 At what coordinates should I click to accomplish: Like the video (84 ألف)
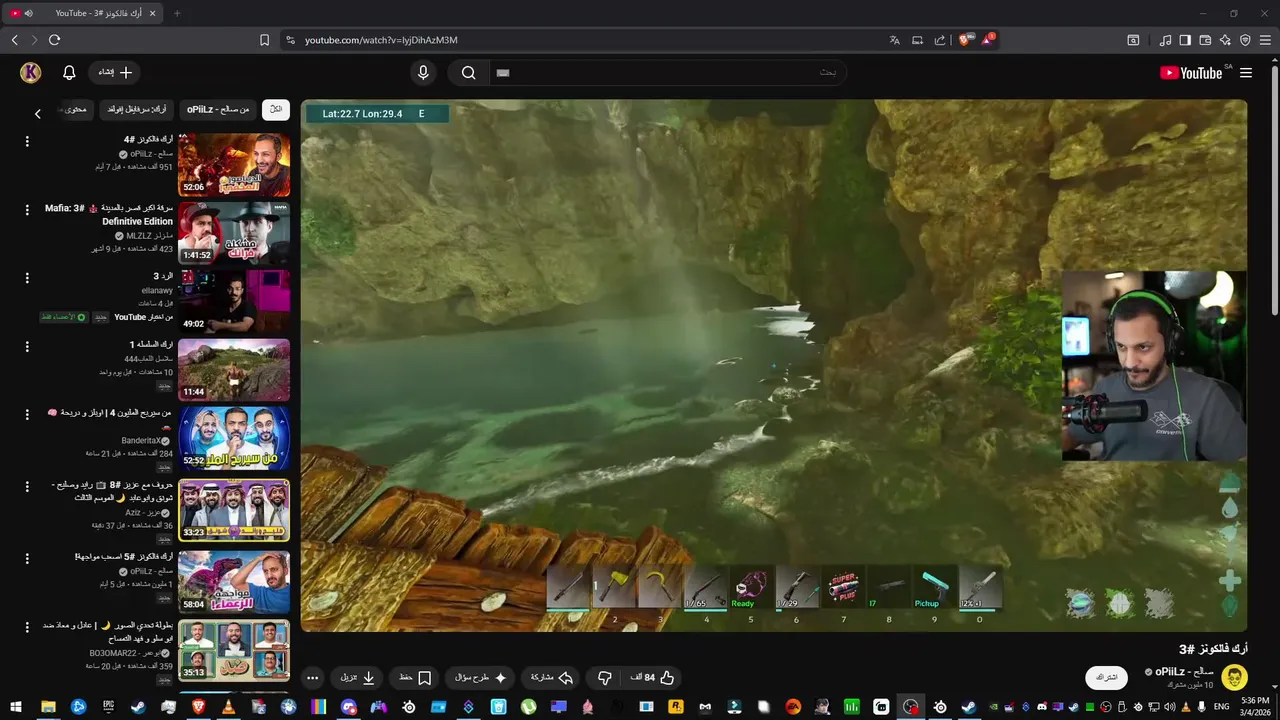pyautogui.click(x=652, y=677)
